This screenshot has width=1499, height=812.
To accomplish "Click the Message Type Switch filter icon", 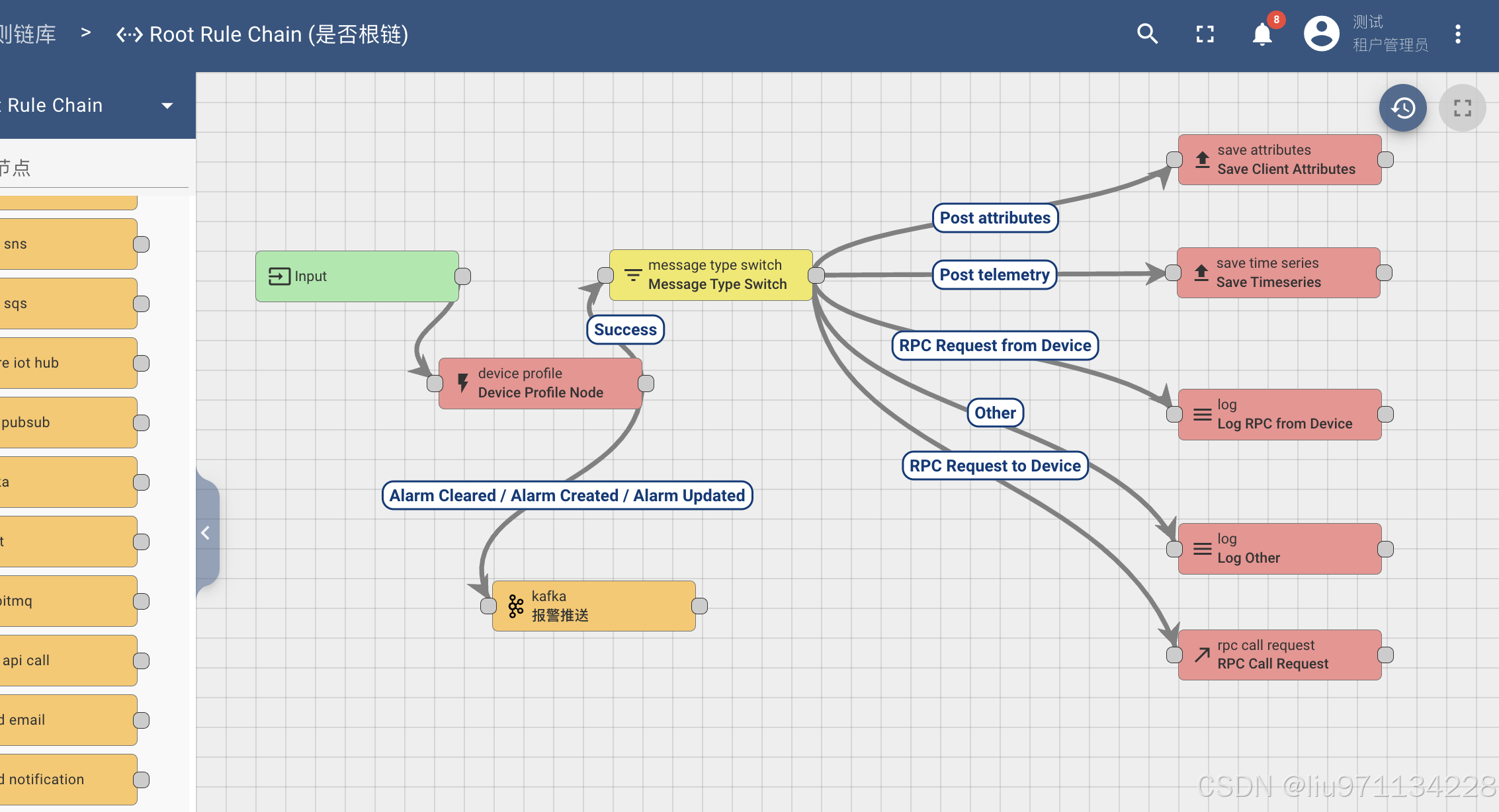I will point(632,275).
